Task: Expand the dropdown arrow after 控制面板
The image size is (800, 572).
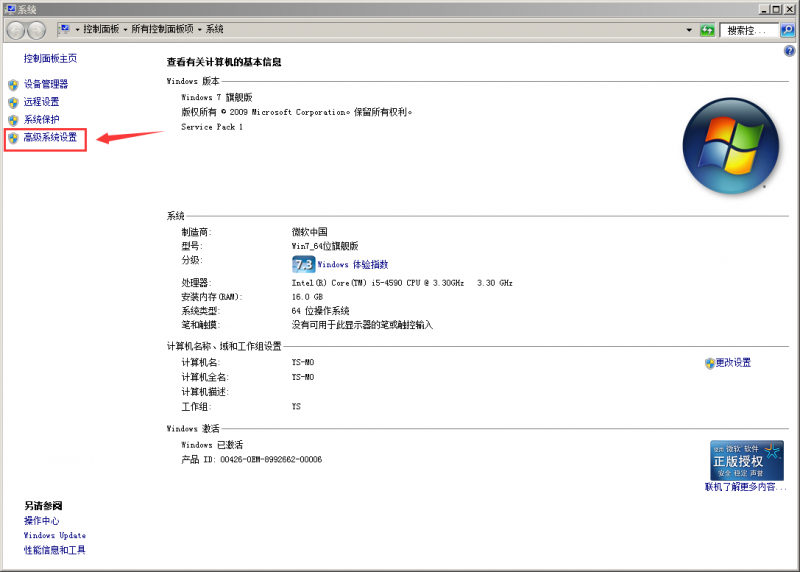Action: 125,30
